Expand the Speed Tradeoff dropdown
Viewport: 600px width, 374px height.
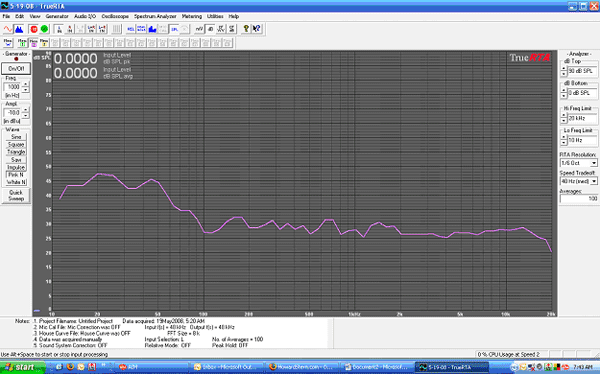tap(594, 181)
